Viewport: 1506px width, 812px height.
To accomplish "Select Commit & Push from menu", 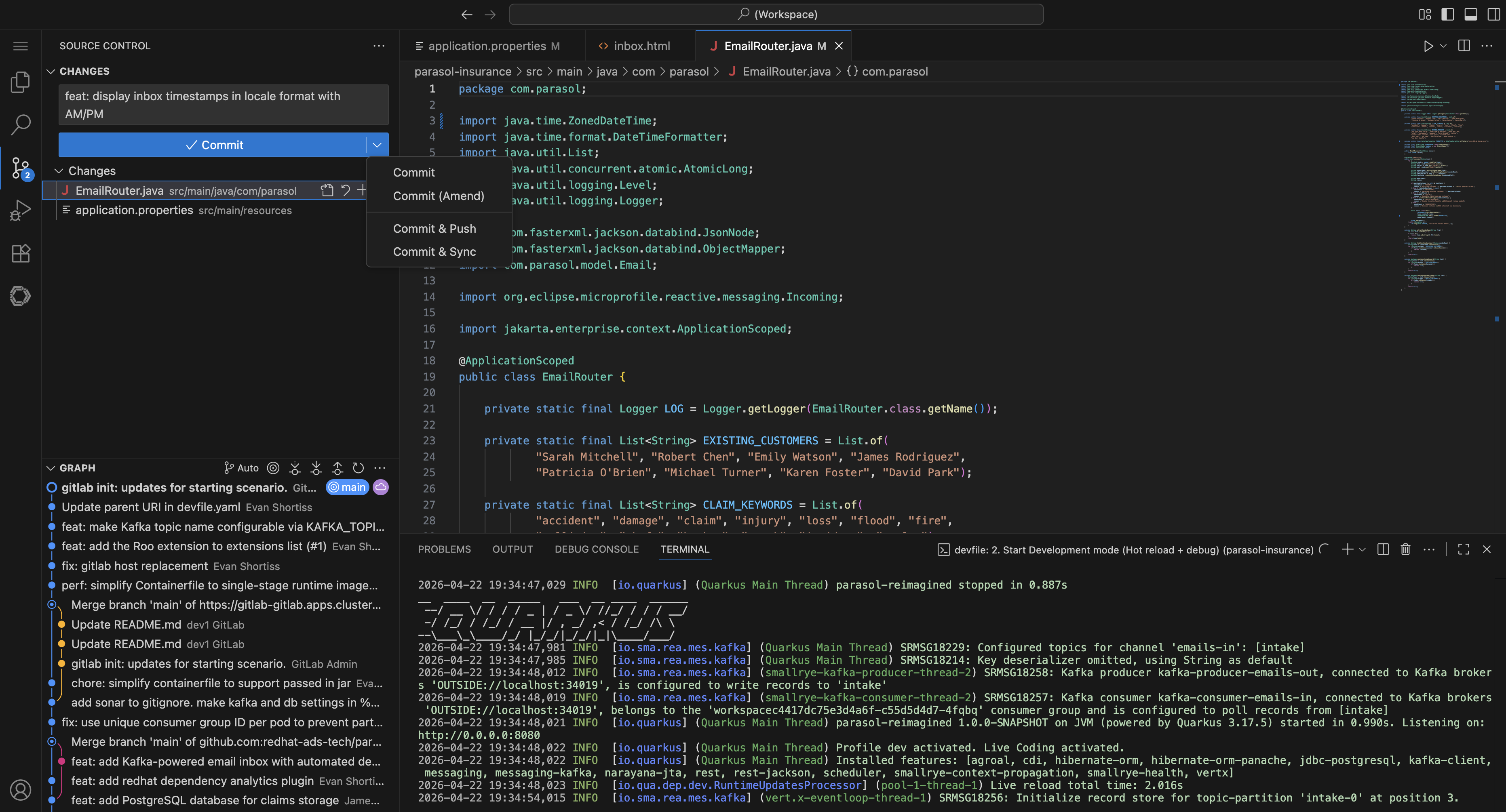I will 435,228.
